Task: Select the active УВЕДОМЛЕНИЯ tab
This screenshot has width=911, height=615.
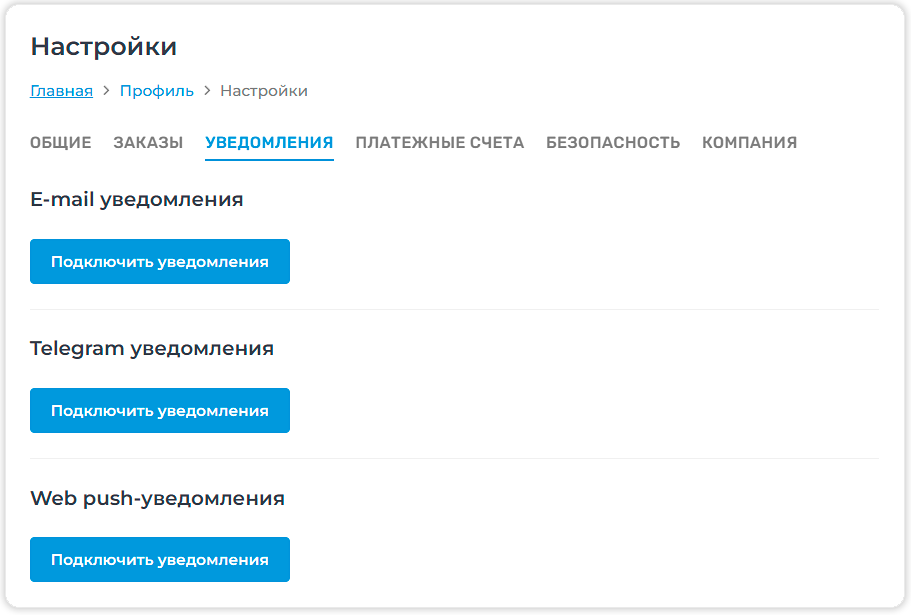Action: [269, 143]
